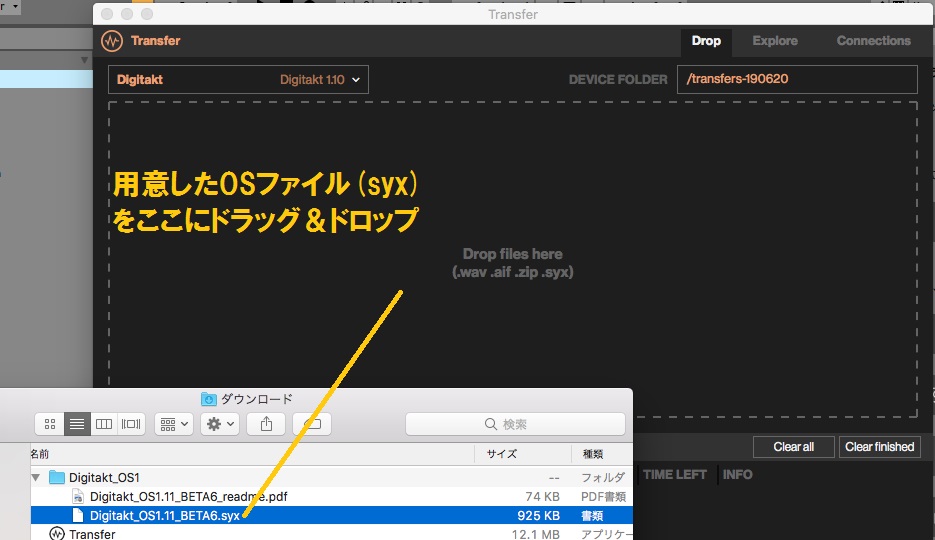Click the TIME LEFT column header
Screen dimensions: 935x540
point(674,474)
